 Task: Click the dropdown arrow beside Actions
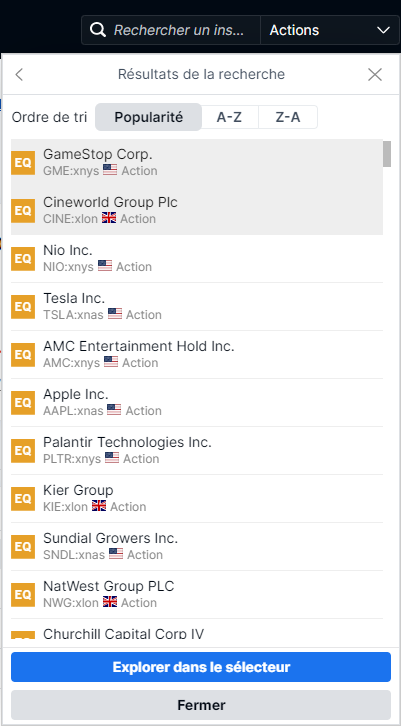383,31
